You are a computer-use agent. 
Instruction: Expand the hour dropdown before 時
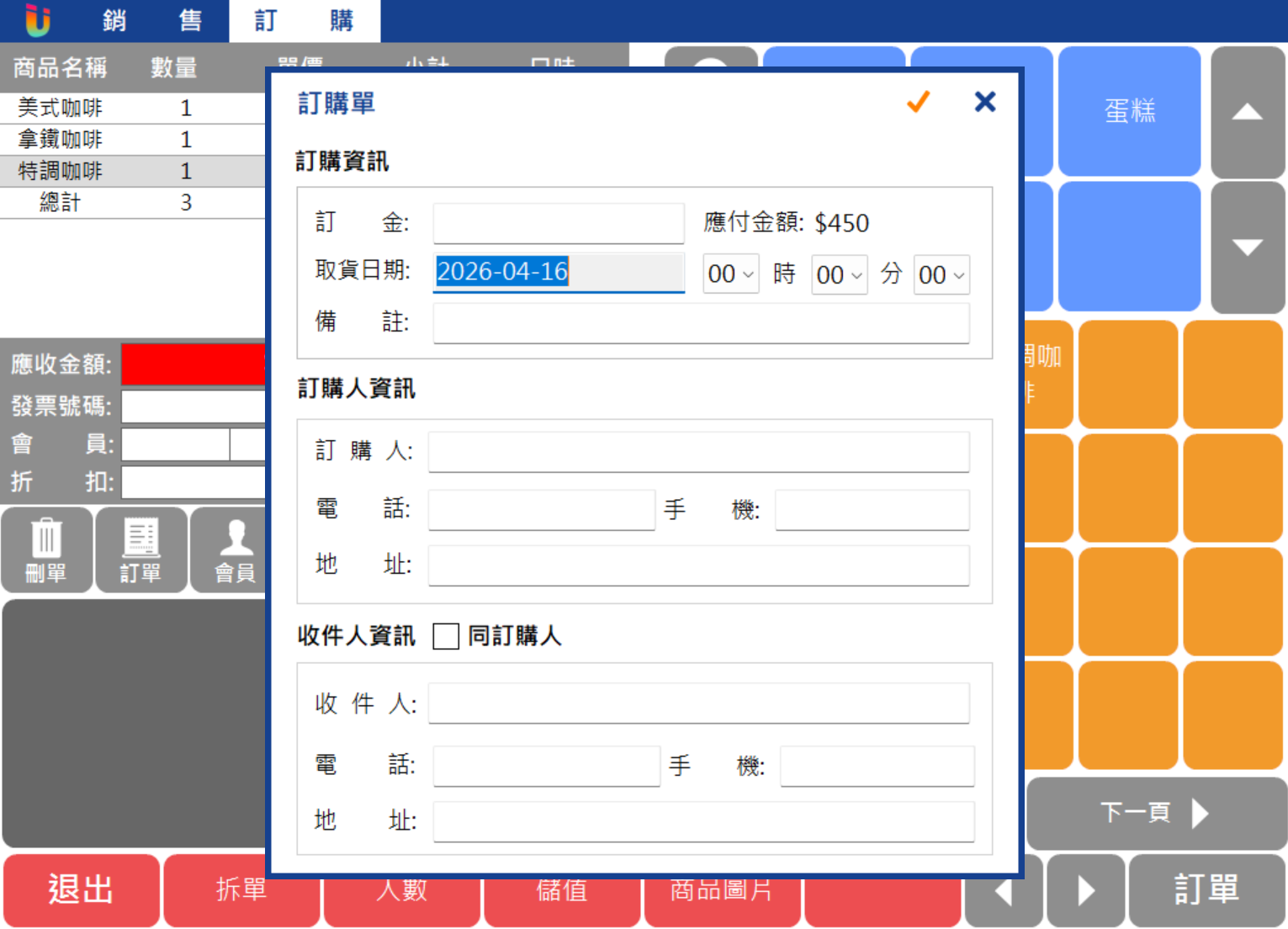click(730, 274)
